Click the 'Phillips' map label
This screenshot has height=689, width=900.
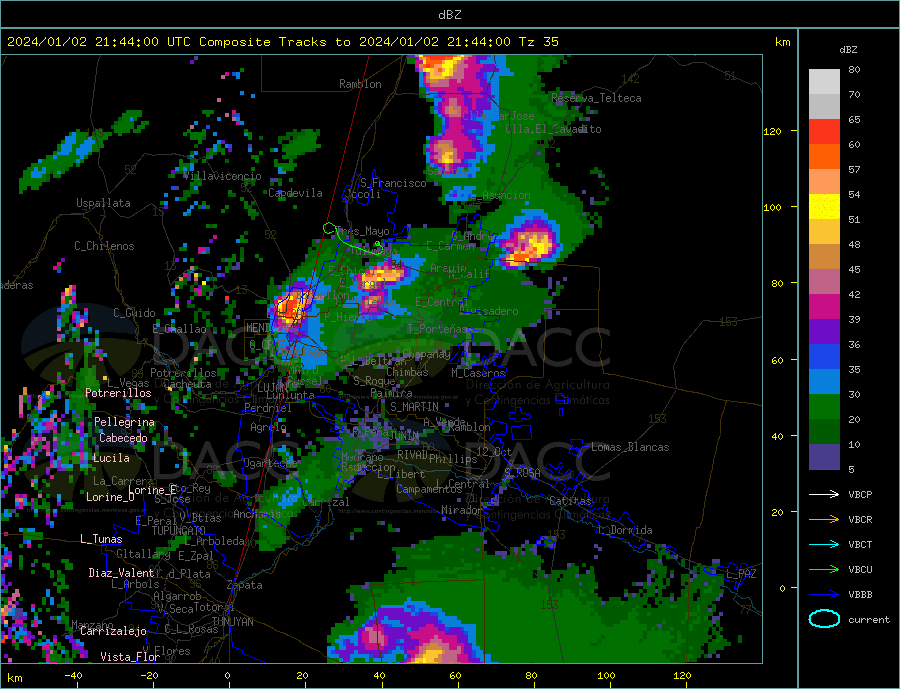click(x=453, y=459)
